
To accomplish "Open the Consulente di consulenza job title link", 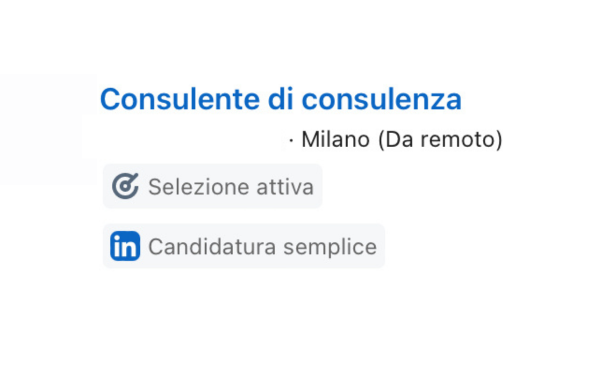I will [280, 99].
